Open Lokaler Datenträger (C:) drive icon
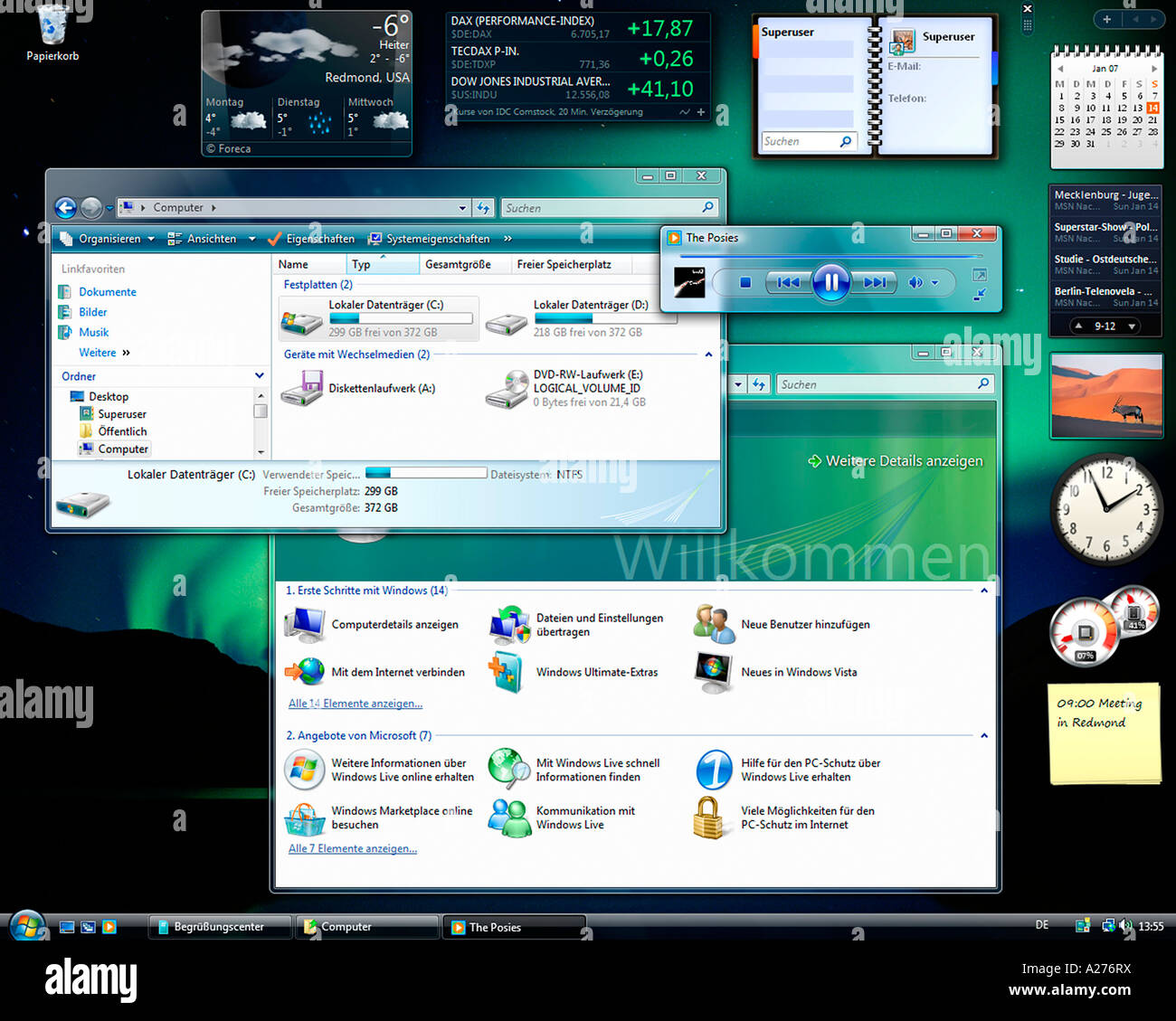The width and height of the screenshot is (1176, 1021). point(301,321)
